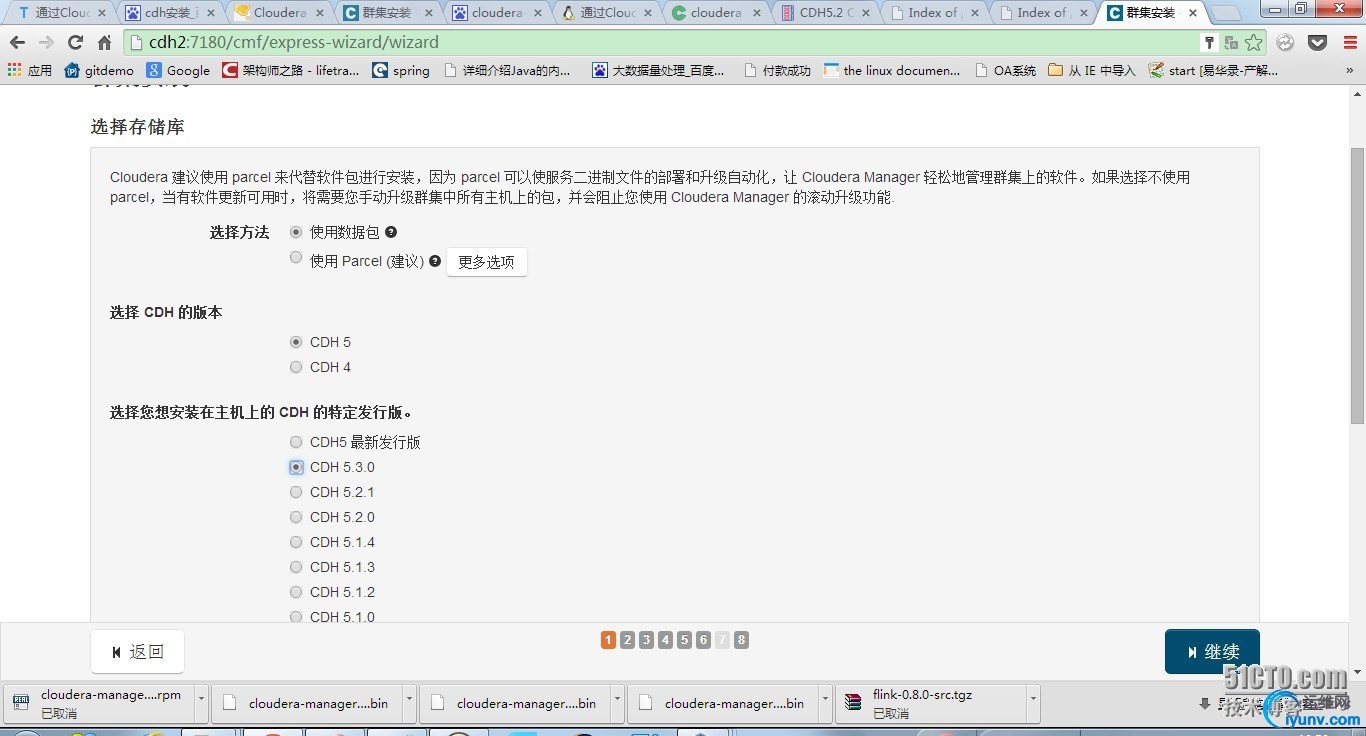Open the Chrome hamburger menu
This screenshot has width=1366, height=736.
[1350, 43]
